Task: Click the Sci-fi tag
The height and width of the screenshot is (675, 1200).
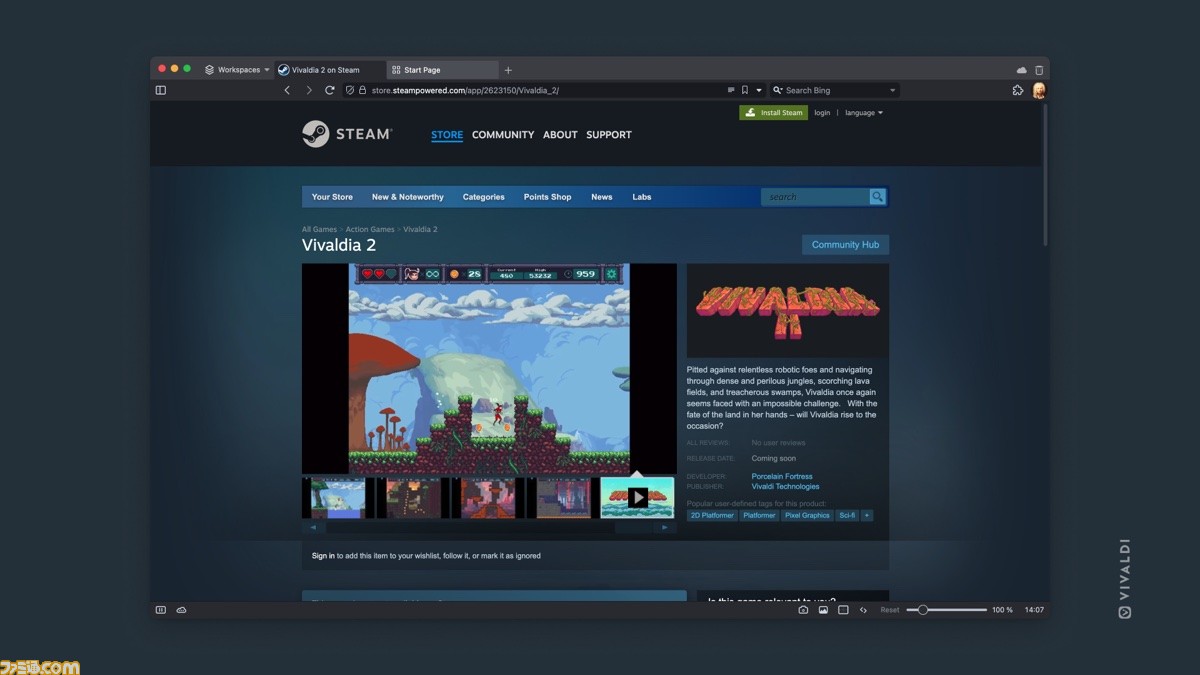Action: coord(847,516)
